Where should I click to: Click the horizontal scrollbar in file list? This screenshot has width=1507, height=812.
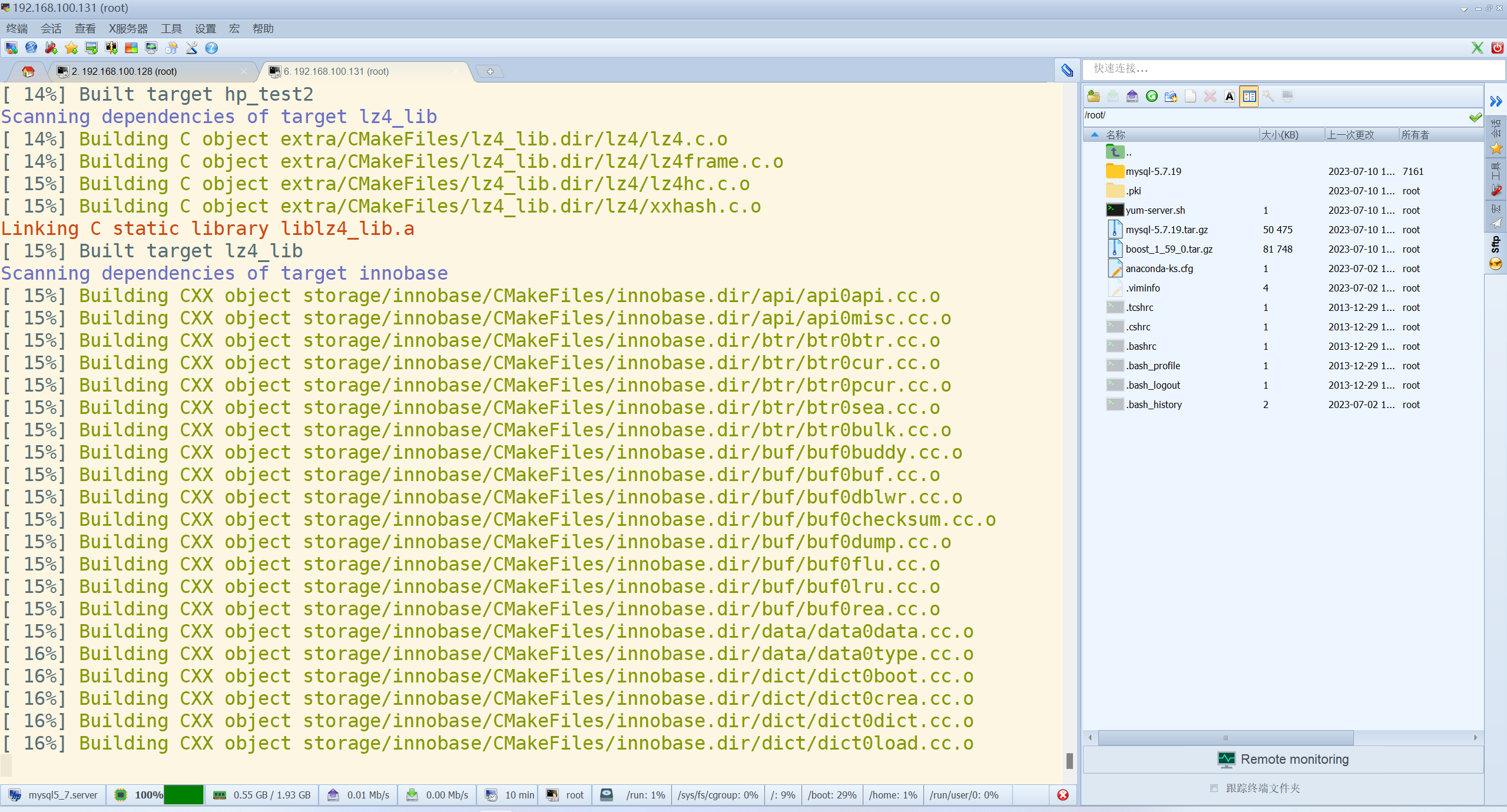1225,737
